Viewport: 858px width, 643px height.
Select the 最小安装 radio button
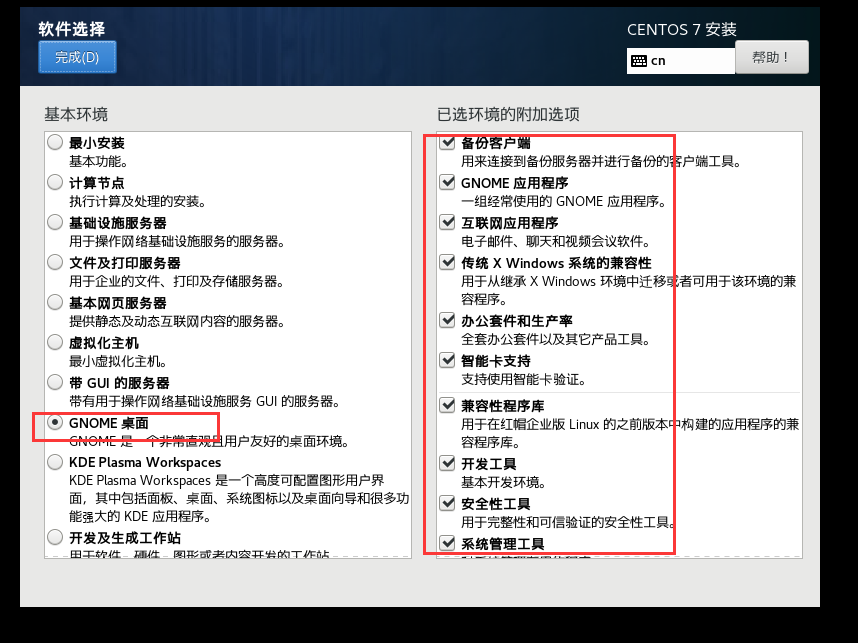click(x=55, y=142)
